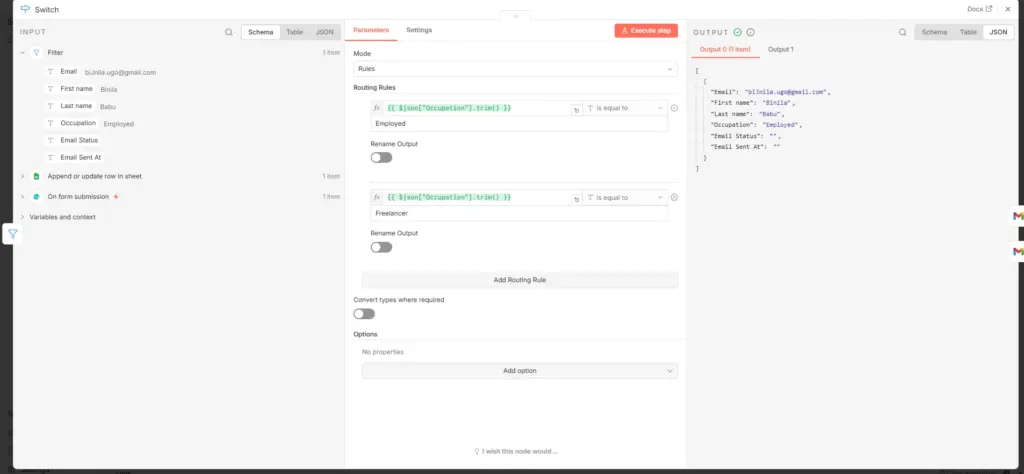The image size is (1024, 474).
Task: Click the Add Routing Rule button
Action: 520,280
